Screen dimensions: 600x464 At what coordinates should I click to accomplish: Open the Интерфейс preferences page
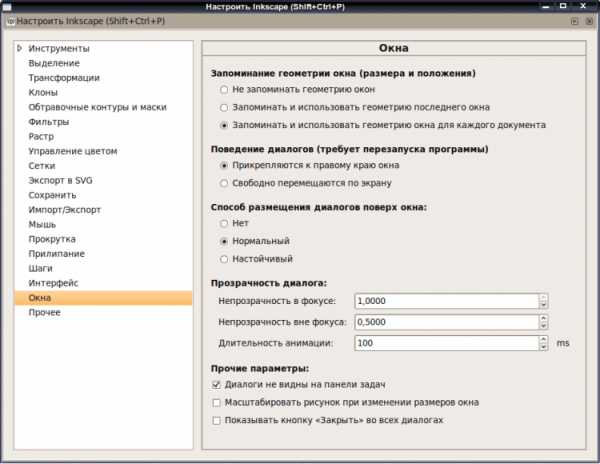point(53,283)
